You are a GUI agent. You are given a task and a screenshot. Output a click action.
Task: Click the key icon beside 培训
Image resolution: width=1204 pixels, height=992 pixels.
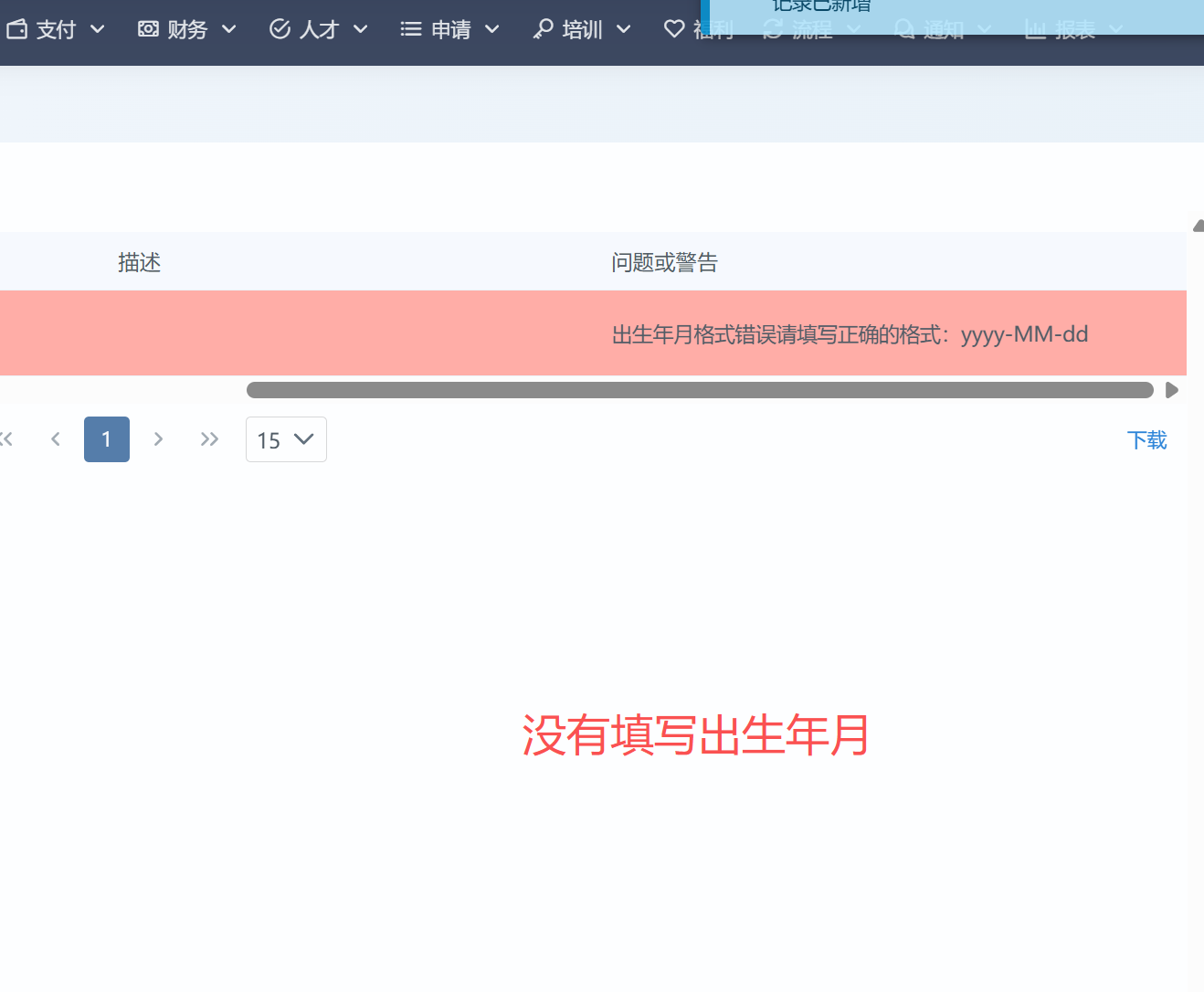click(543, 29)
